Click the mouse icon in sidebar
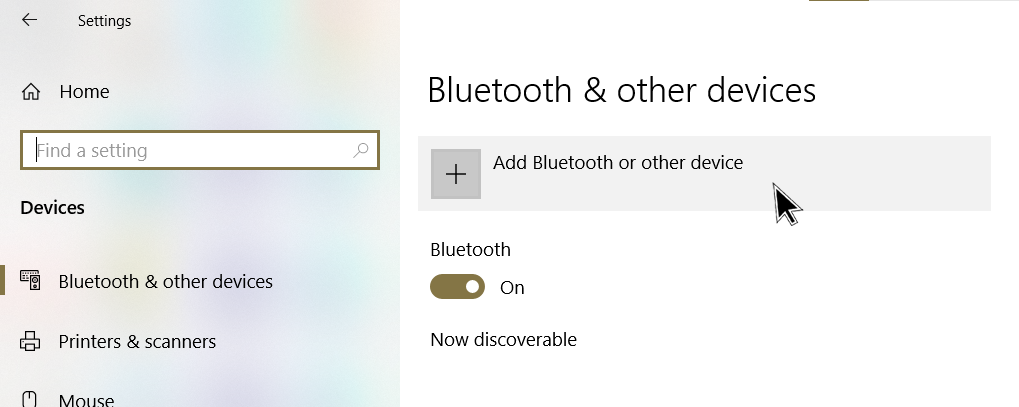Screen dimensions: 1019x407 (x=30, y=399)
